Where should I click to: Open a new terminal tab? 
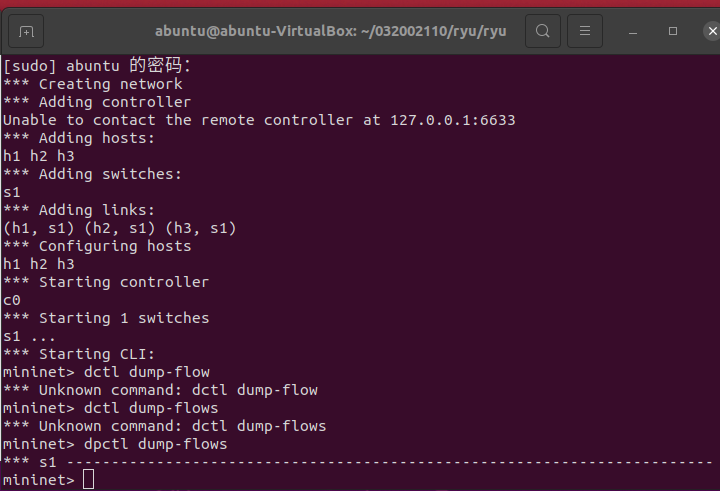27,31
